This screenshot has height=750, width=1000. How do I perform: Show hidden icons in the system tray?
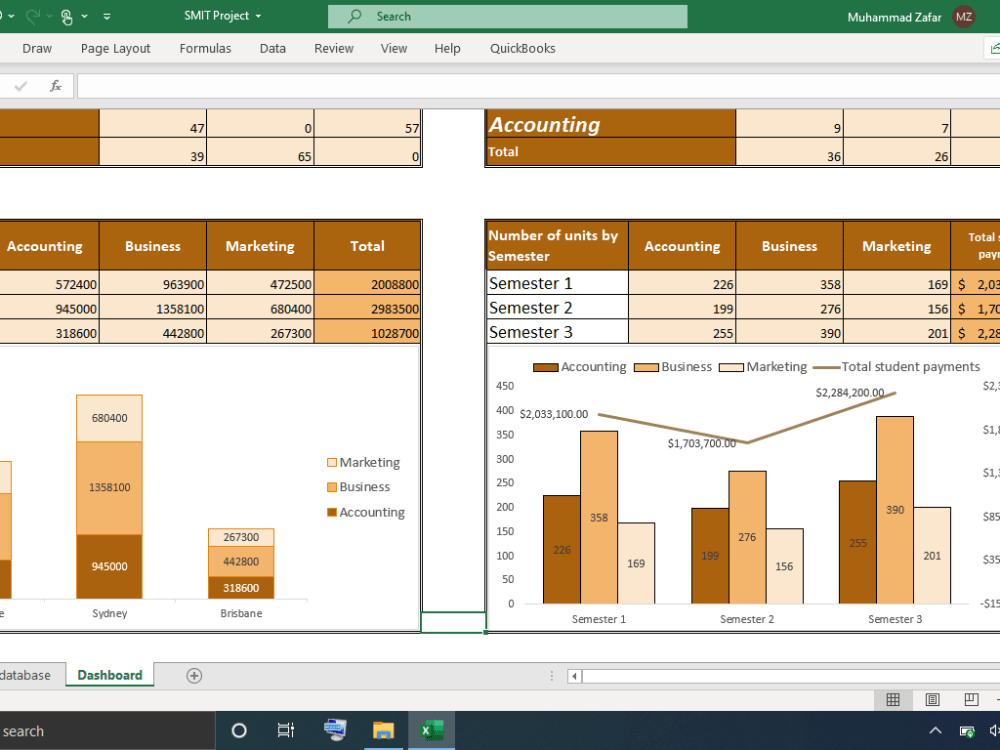coord(935,730)
